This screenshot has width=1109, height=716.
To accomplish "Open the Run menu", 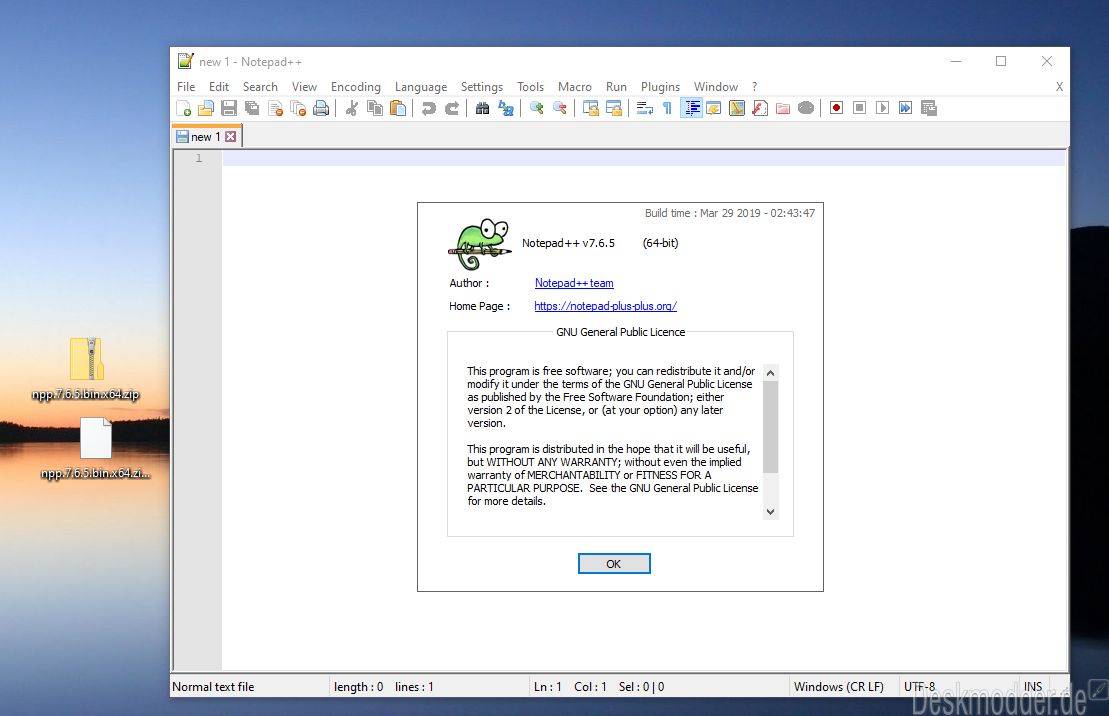I will pyautogui.click(x=616, y=86).
